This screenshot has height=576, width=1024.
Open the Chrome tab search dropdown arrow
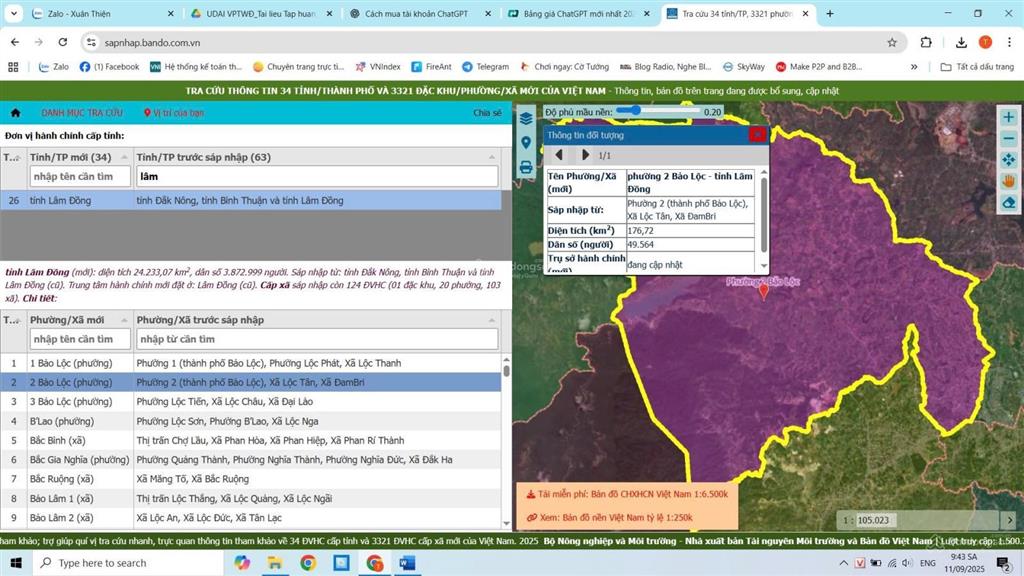click(x=13, y=13)
